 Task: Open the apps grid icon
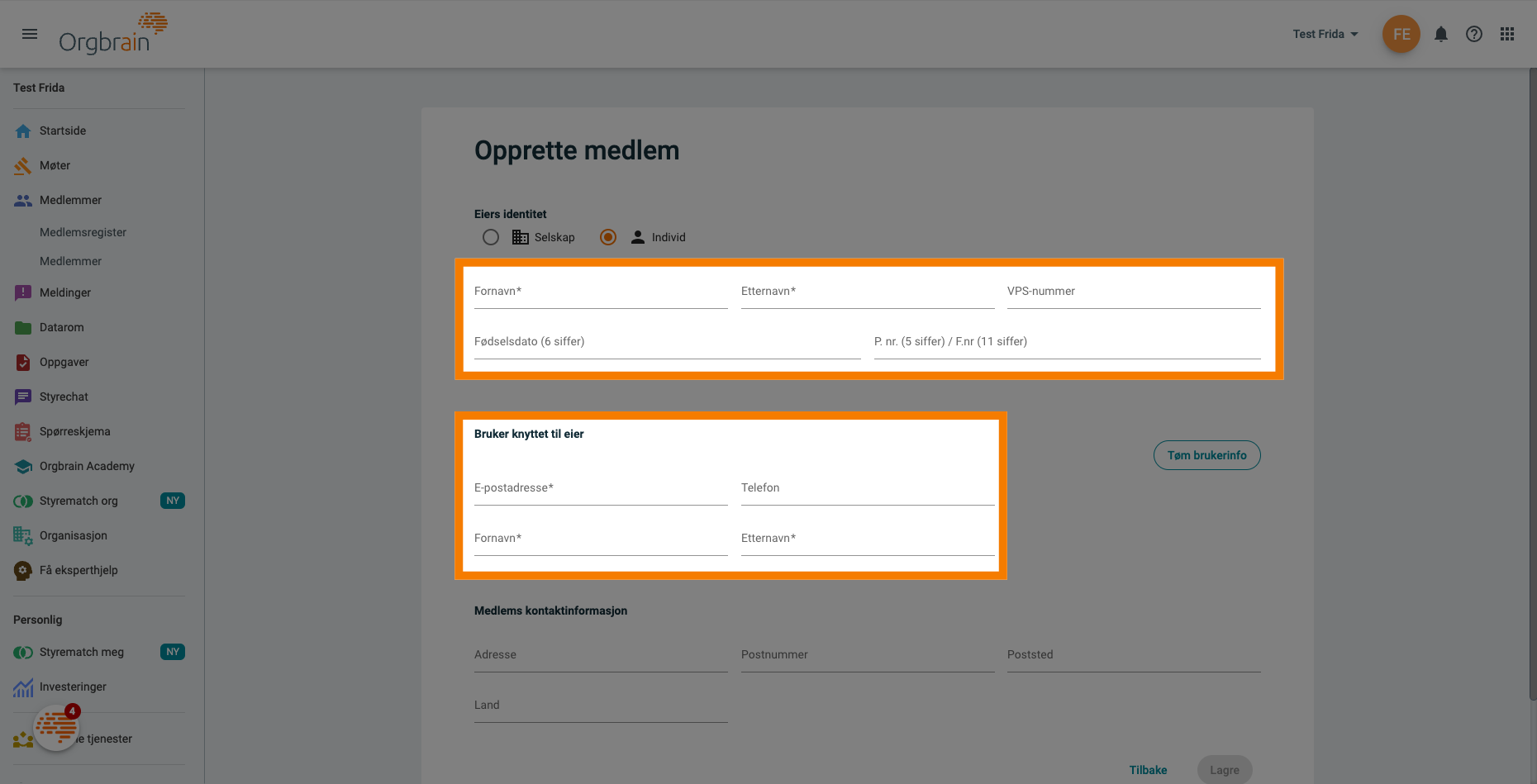point(1507,34)
